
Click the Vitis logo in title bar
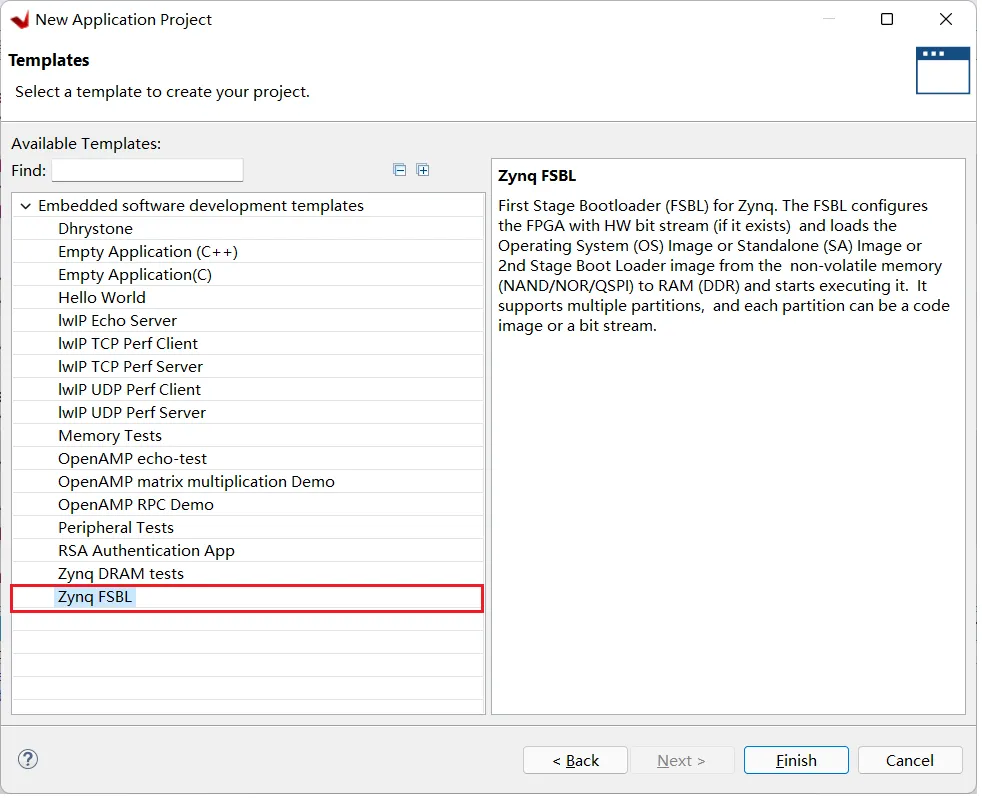click(x=20, y=20)
